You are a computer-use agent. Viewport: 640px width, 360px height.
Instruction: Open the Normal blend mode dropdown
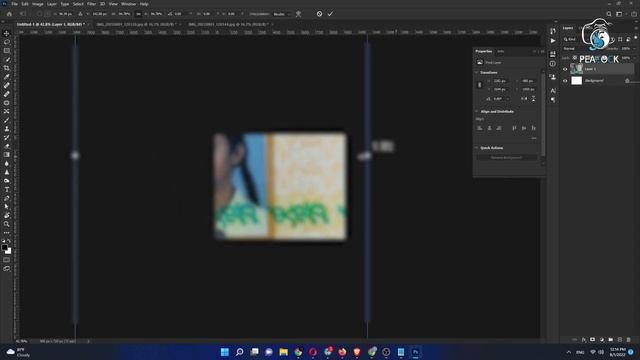click(576, 49)
